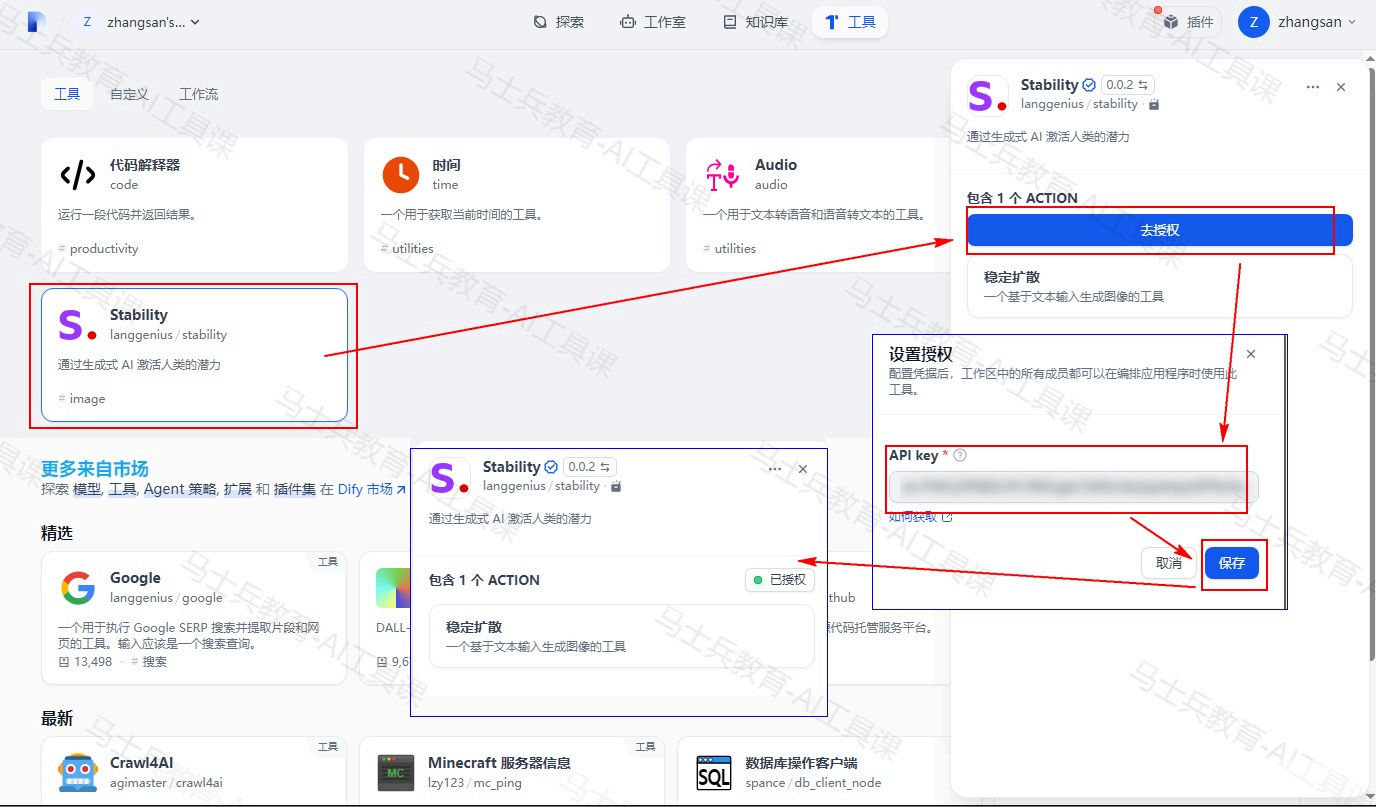The image size is (1376, 807).
Task: Open the 稳定扩散 action in right panel
Action: 1160,286
